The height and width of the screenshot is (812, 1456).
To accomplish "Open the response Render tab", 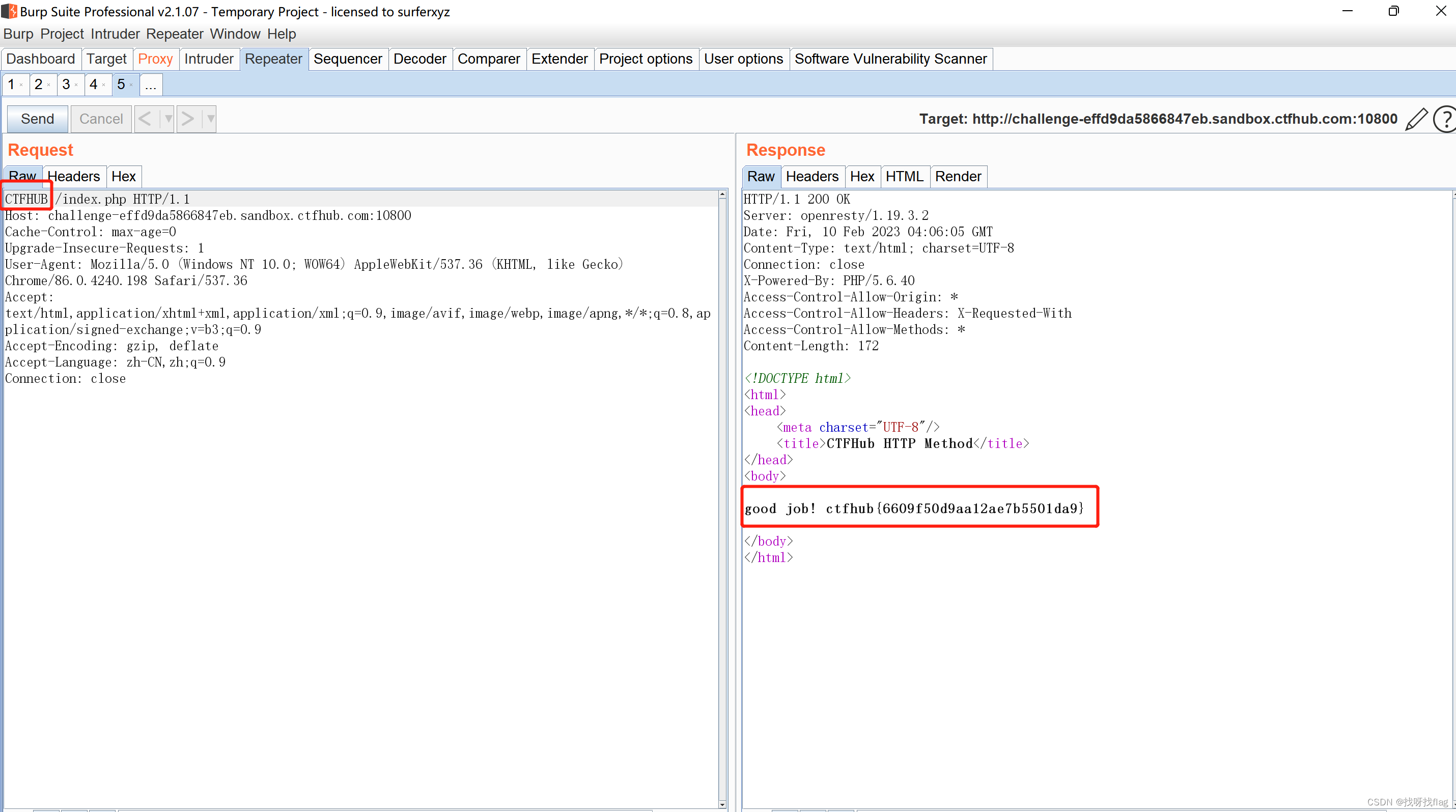I will [x=958, y=176].
